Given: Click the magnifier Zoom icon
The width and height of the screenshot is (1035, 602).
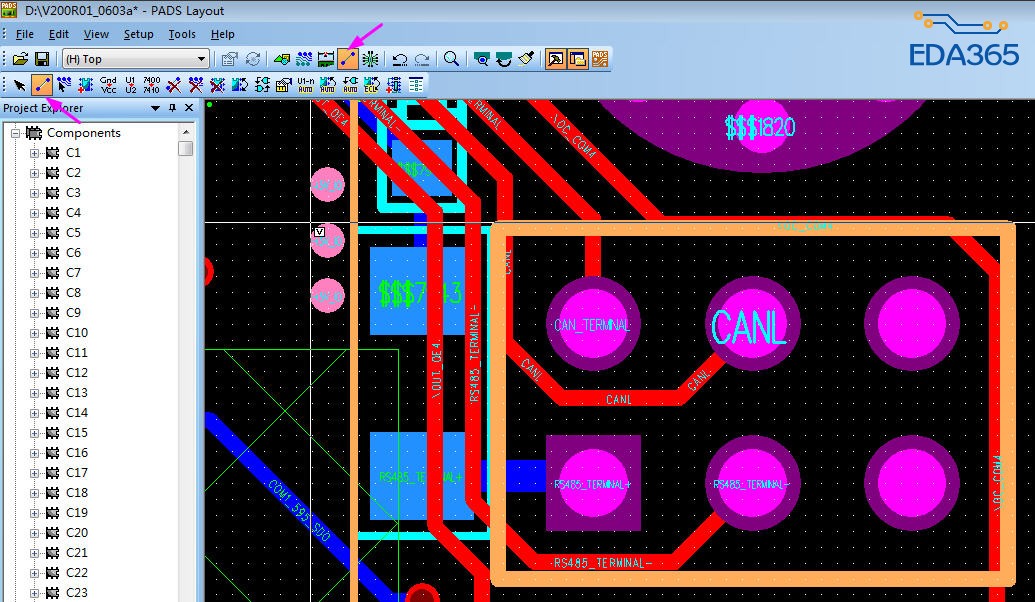Looking at the screenshot, I should coord(451,59).
